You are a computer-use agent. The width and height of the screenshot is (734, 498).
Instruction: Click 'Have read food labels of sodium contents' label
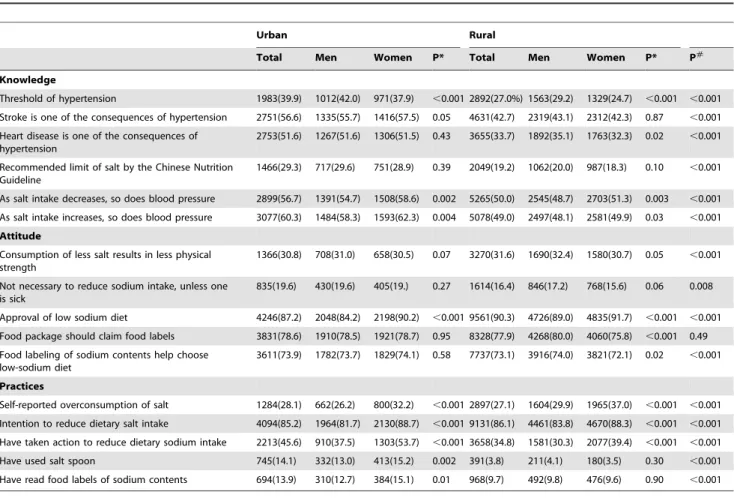[94, 480]
